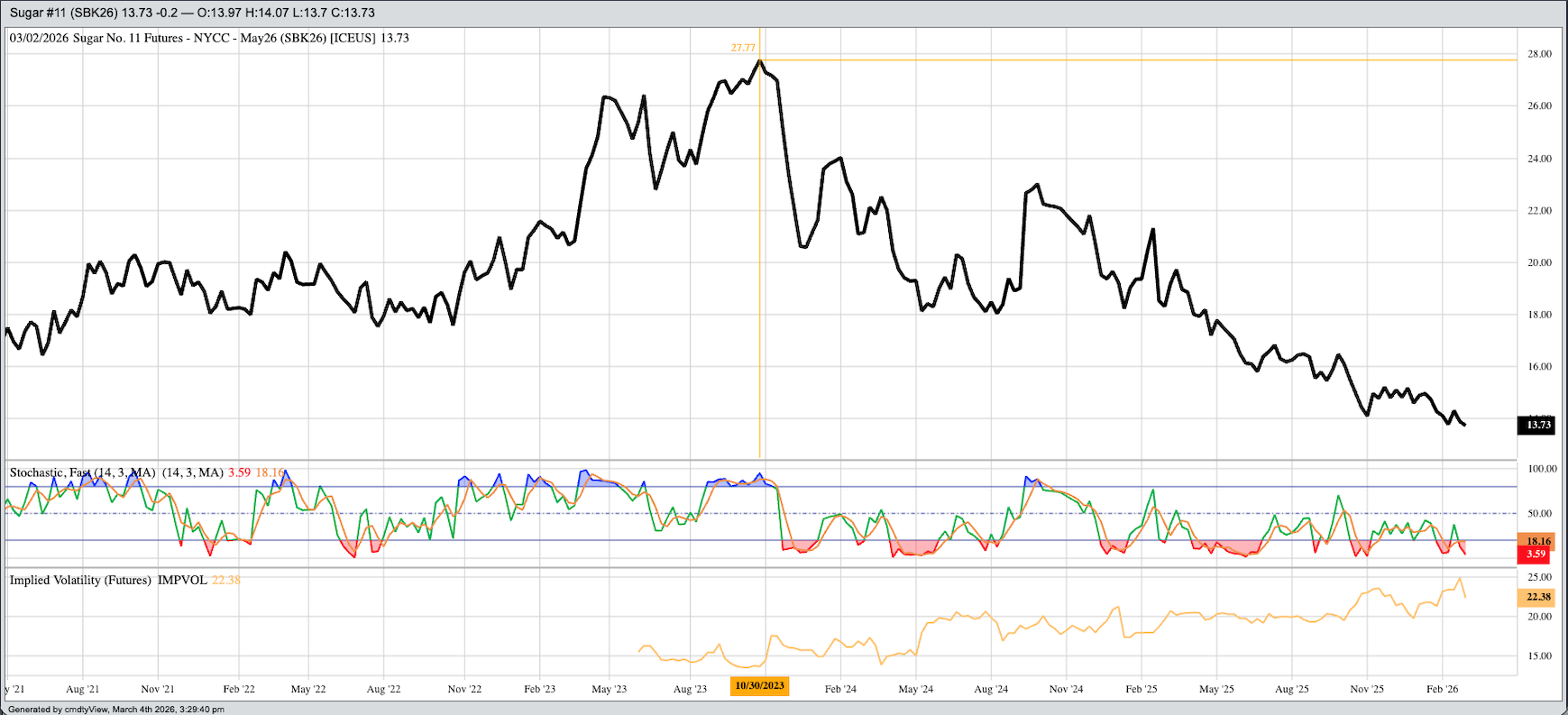The height and width of the screenshot is (715, 1568).
Task: Click the Feb '23 time axis label
Action: 539,689
